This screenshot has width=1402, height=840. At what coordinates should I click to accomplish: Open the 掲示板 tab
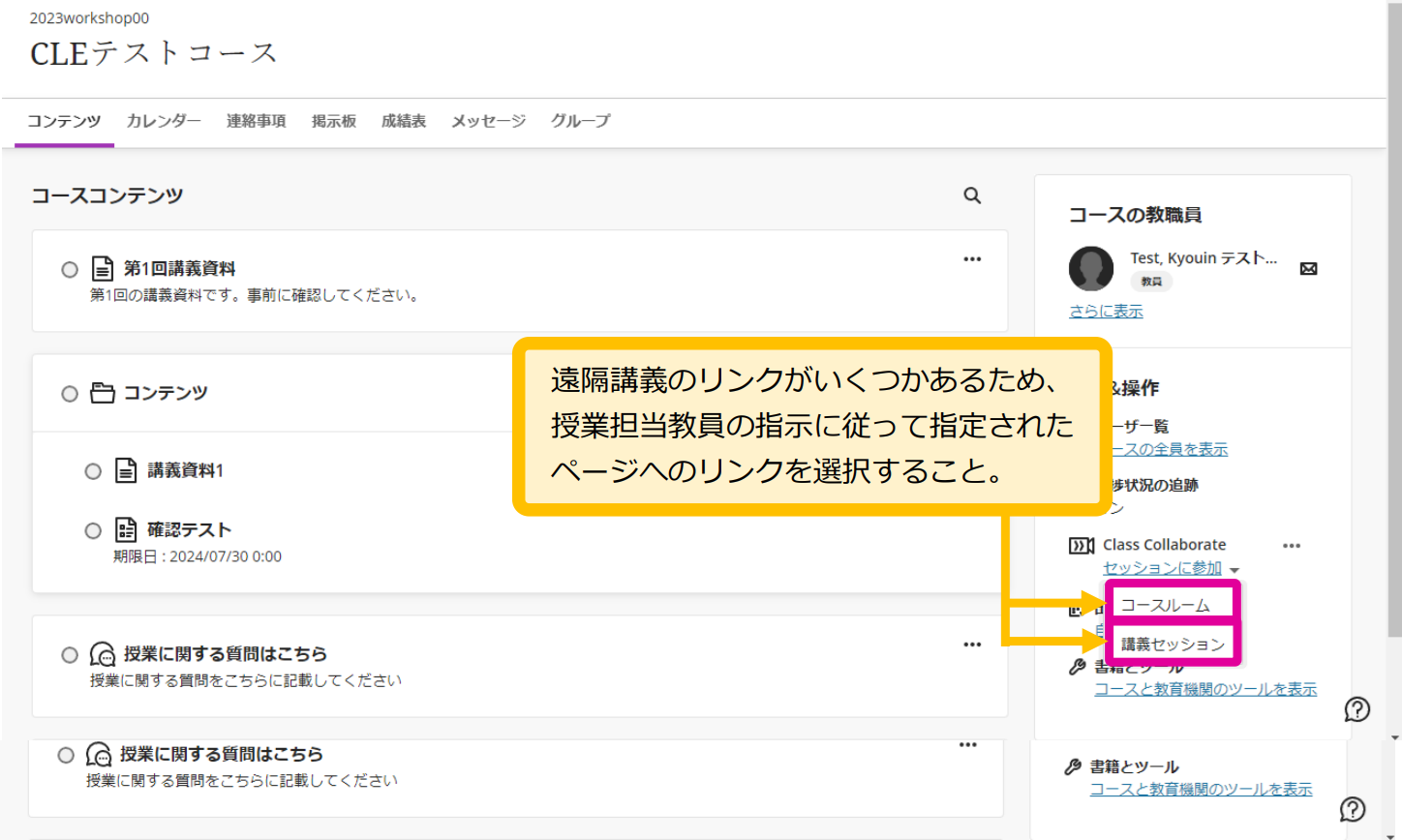334,121
